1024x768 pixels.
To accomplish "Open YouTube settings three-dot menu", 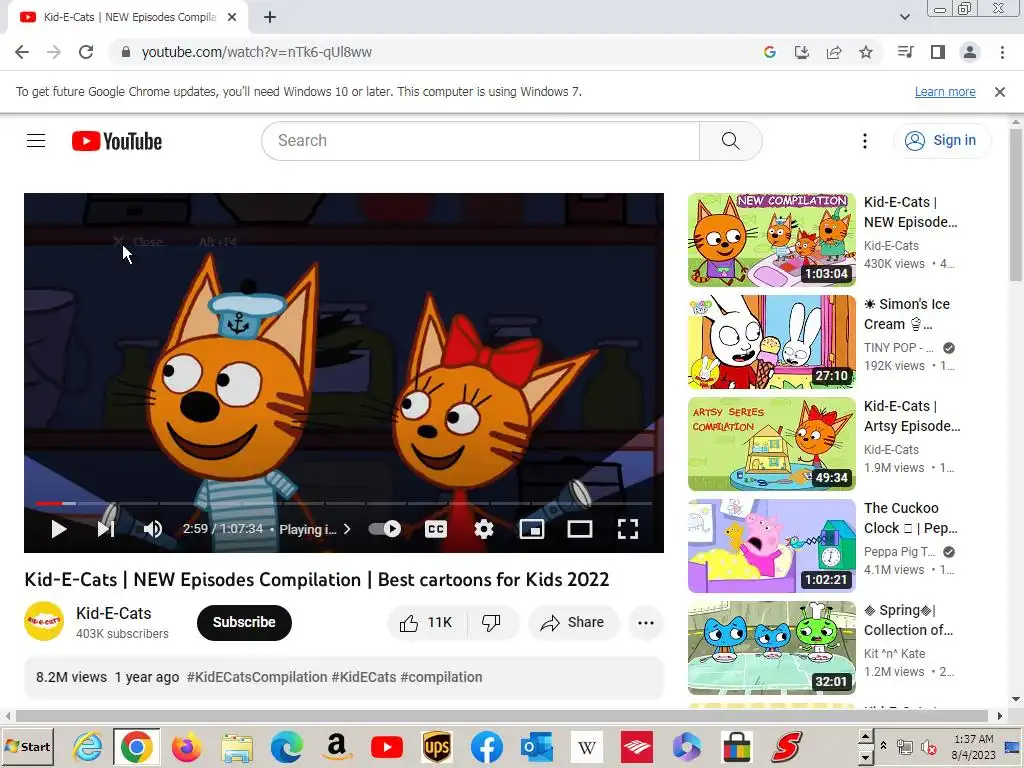I will point(865,140).
